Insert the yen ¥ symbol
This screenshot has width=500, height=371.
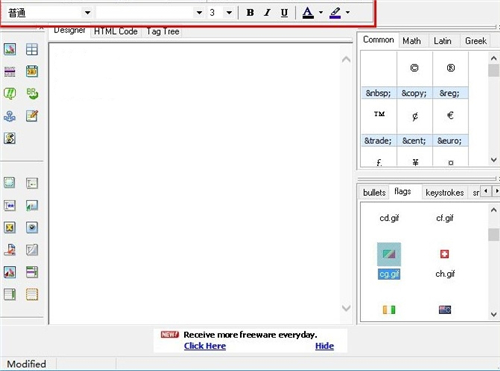415,162
